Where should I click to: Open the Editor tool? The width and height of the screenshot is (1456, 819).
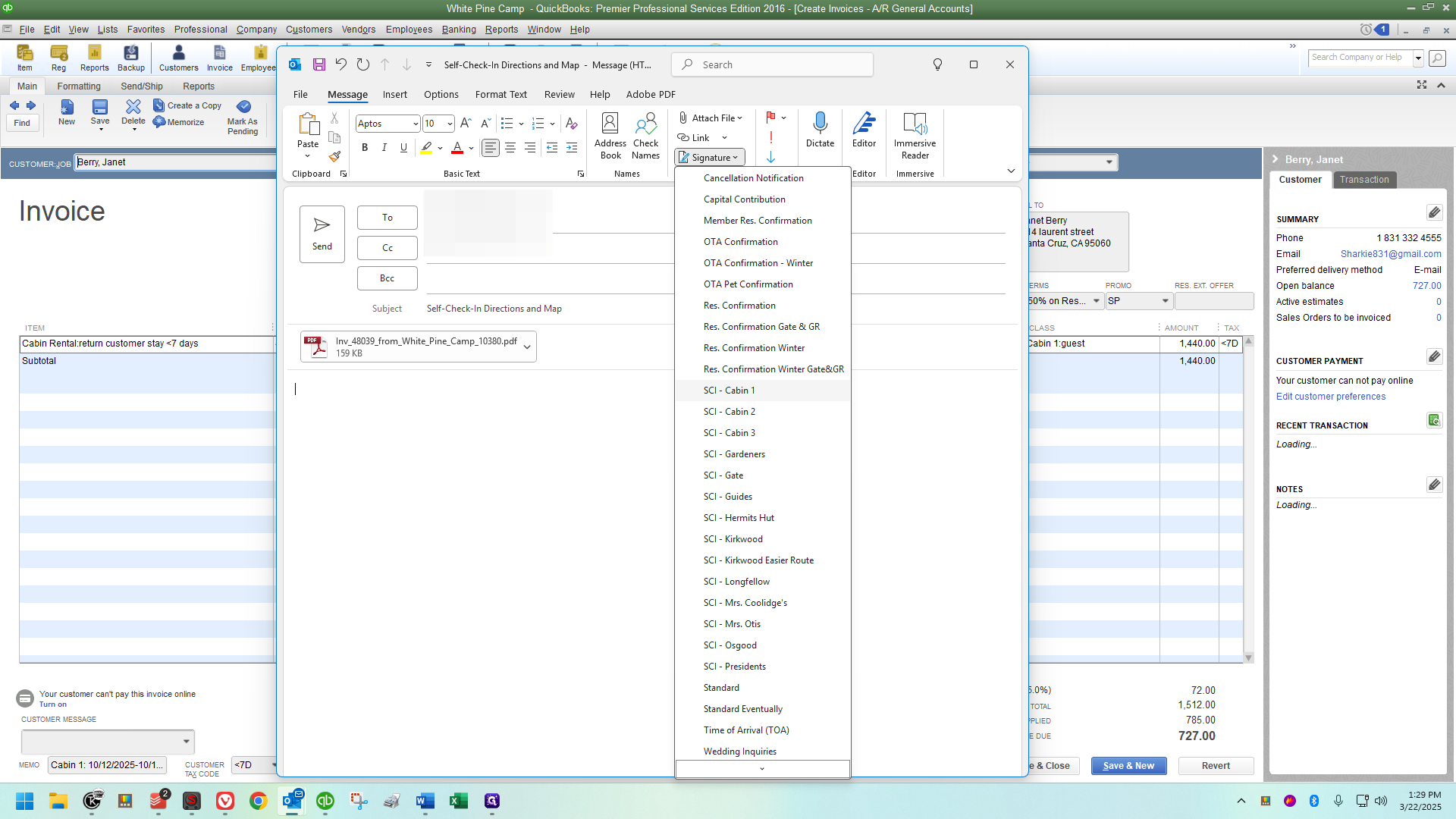pos(864,129)
